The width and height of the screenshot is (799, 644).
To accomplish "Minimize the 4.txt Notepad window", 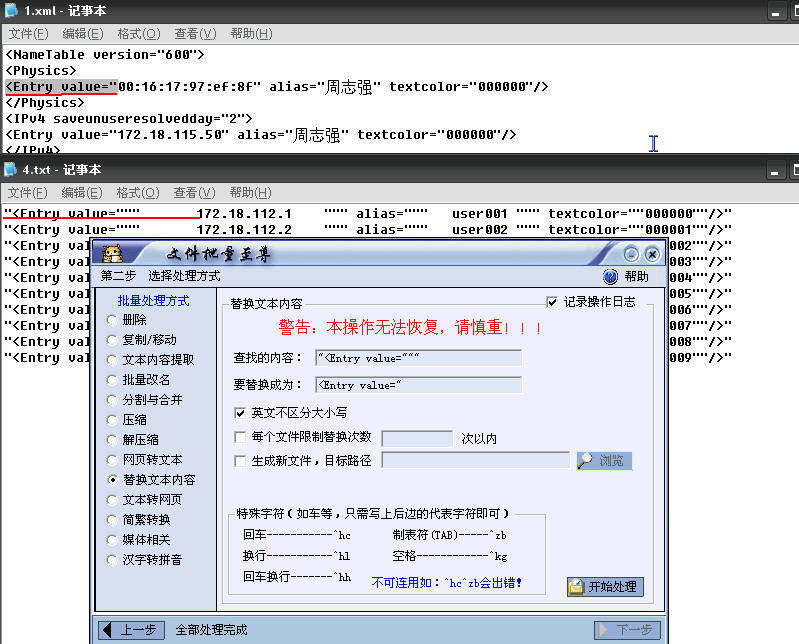I will pyautogui.click(x=775, y=171).
